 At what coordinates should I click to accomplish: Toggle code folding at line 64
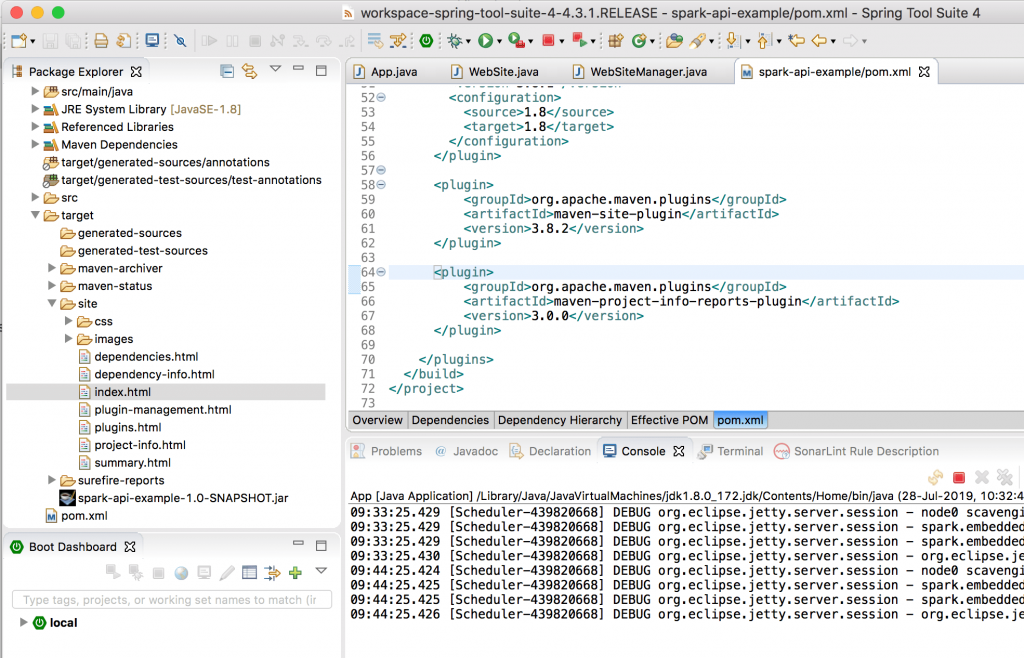pyautogui.click(x=381, y=272)
